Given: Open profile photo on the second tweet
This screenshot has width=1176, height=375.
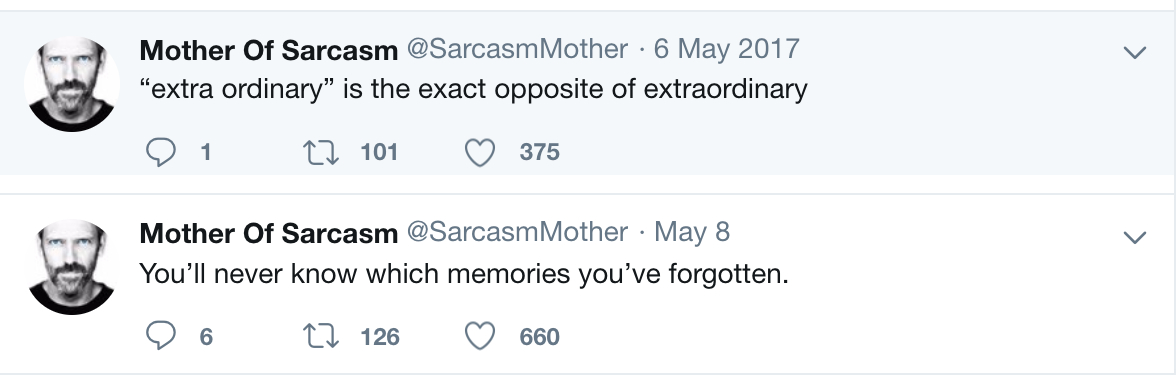Looking at the screenshot, I should point(72,267).
